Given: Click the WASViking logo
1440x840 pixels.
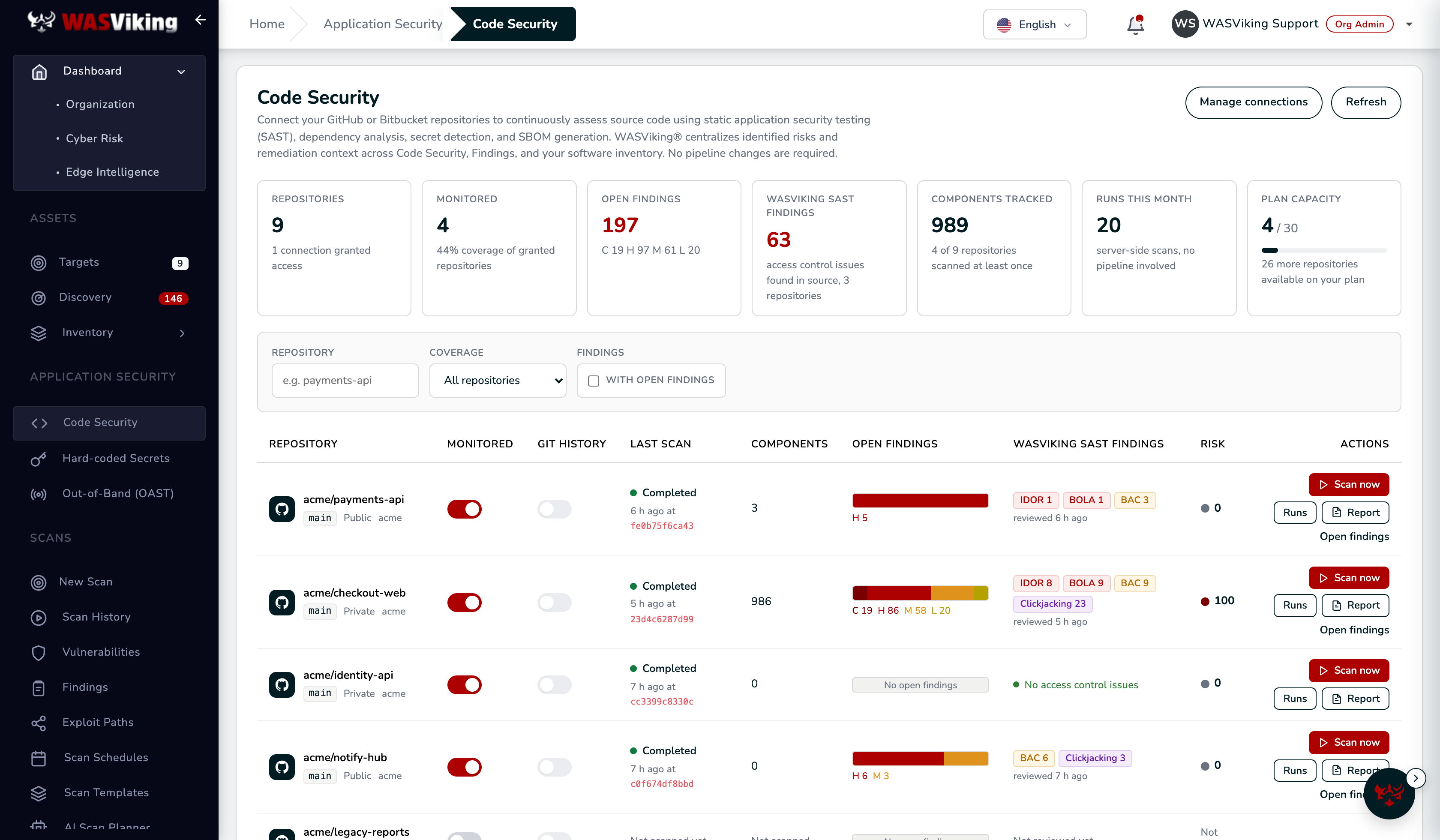Looking at the screenshot, I should (103, 22).
